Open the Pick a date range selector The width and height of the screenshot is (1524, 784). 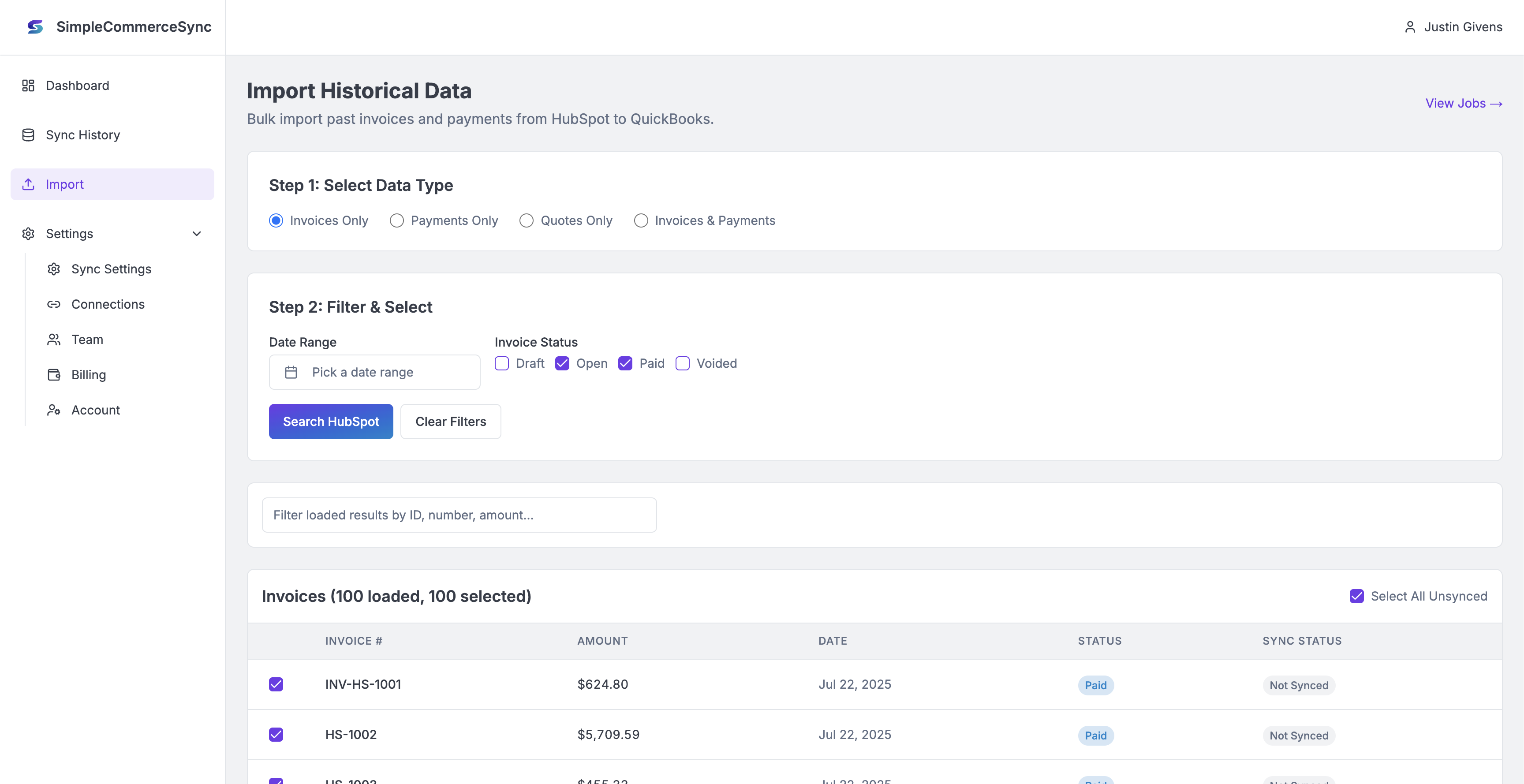374,372
